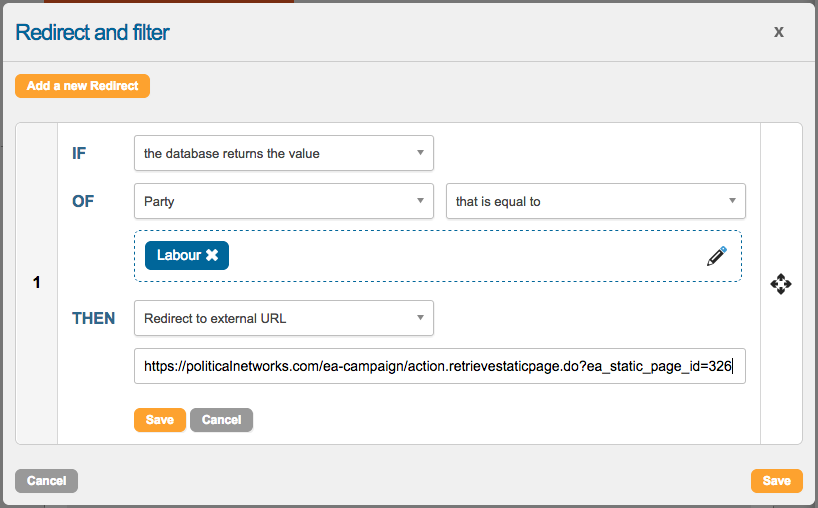
Task: Click the IF label
Action: (x=79, y=153)
